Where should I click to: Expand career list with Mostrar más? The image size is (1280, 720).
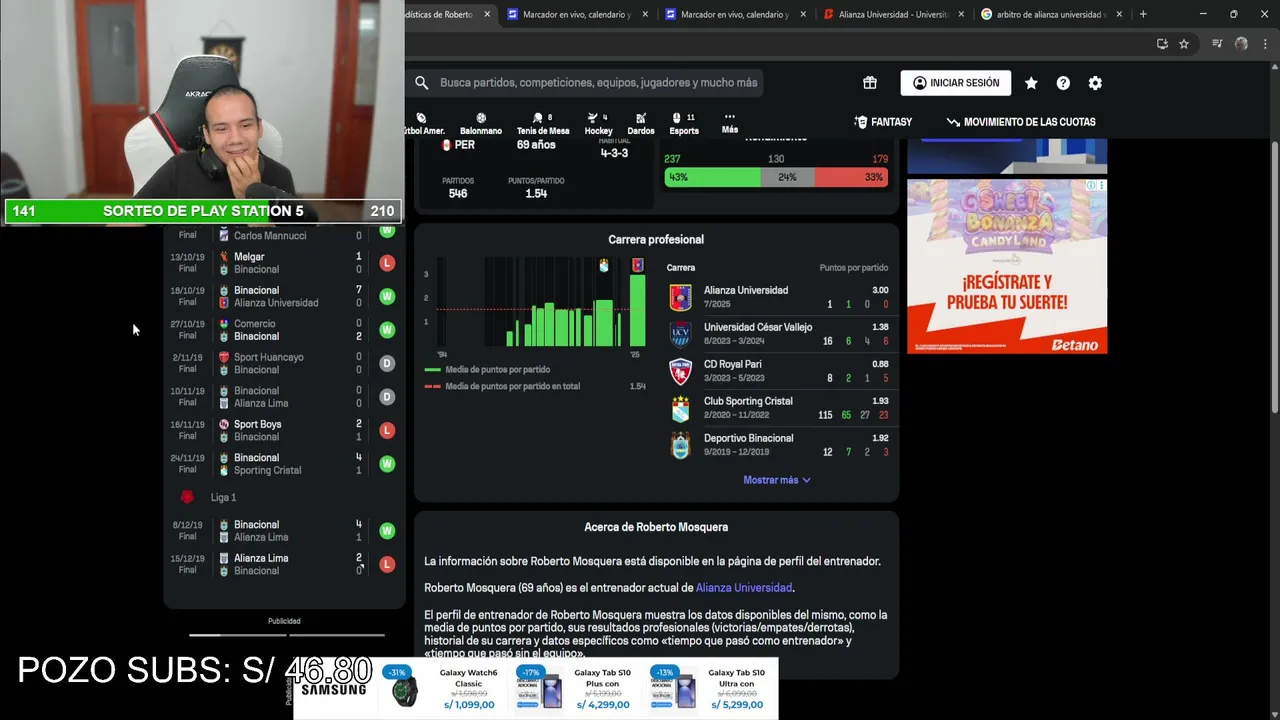click(777, 480)
